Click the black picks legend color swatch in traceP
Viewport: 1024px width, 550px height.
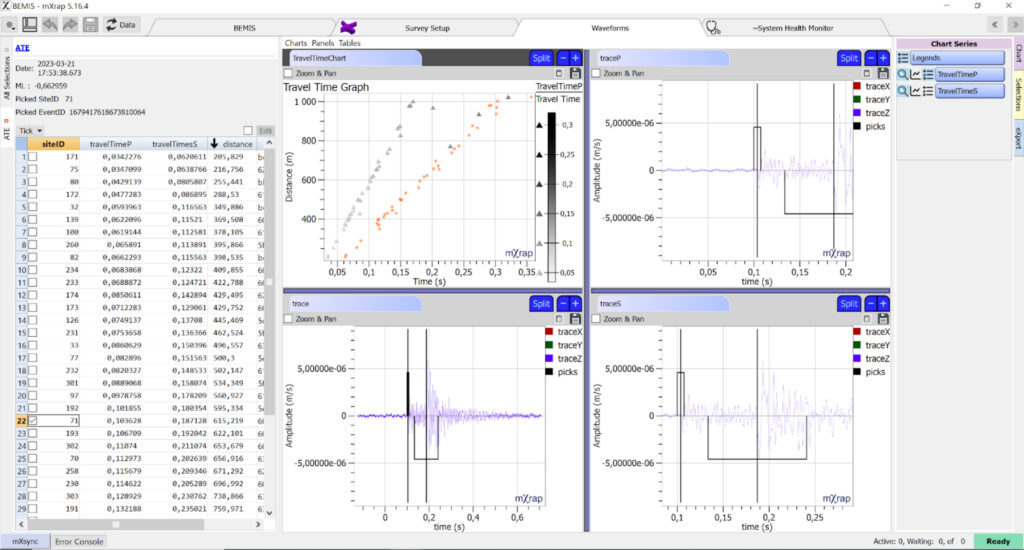tap(857, 127)
